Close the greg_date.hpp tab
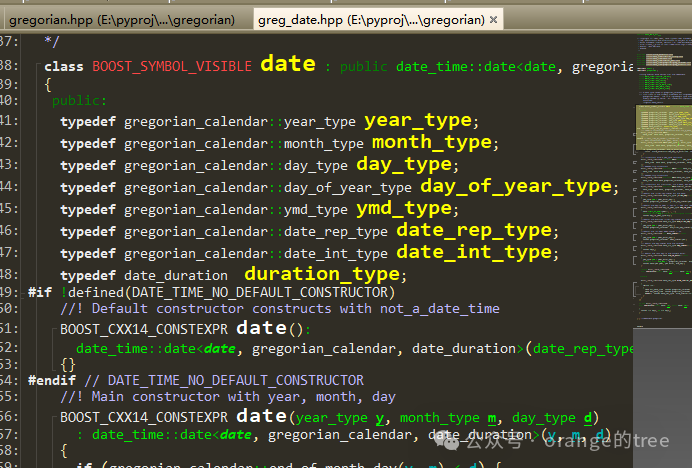The width and height of the screenshot is (692, 468). pos(493,20)
